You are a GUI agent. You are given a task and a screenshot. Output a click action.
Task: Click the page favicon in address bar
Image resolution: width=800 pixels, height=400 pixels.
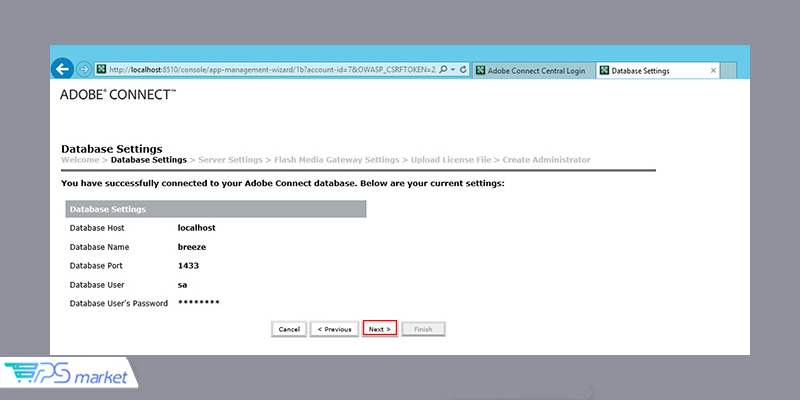pos(101,70)
